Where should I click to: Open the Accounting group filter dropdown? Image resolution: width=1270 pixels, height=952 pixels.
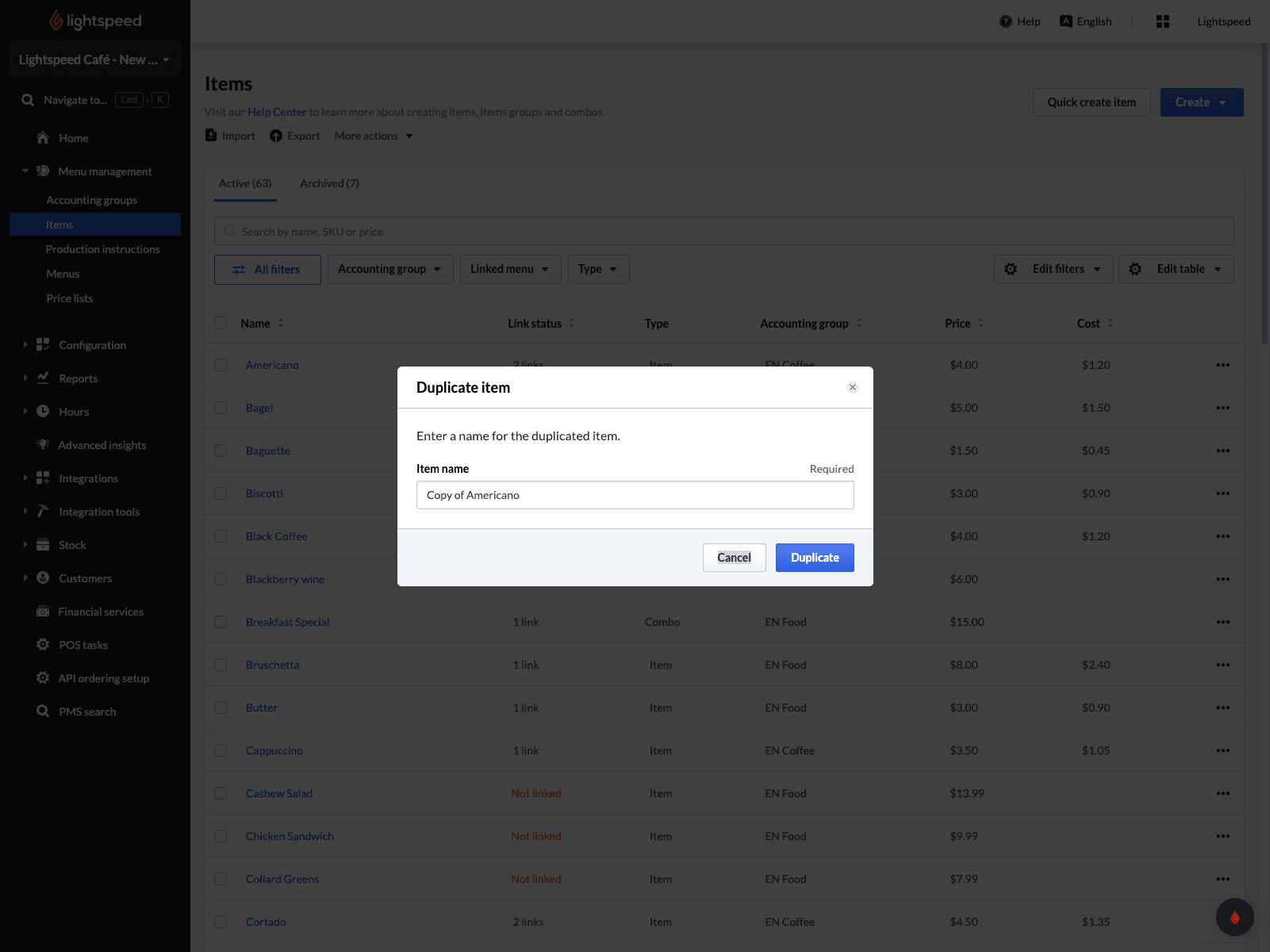tap(389, 269)
